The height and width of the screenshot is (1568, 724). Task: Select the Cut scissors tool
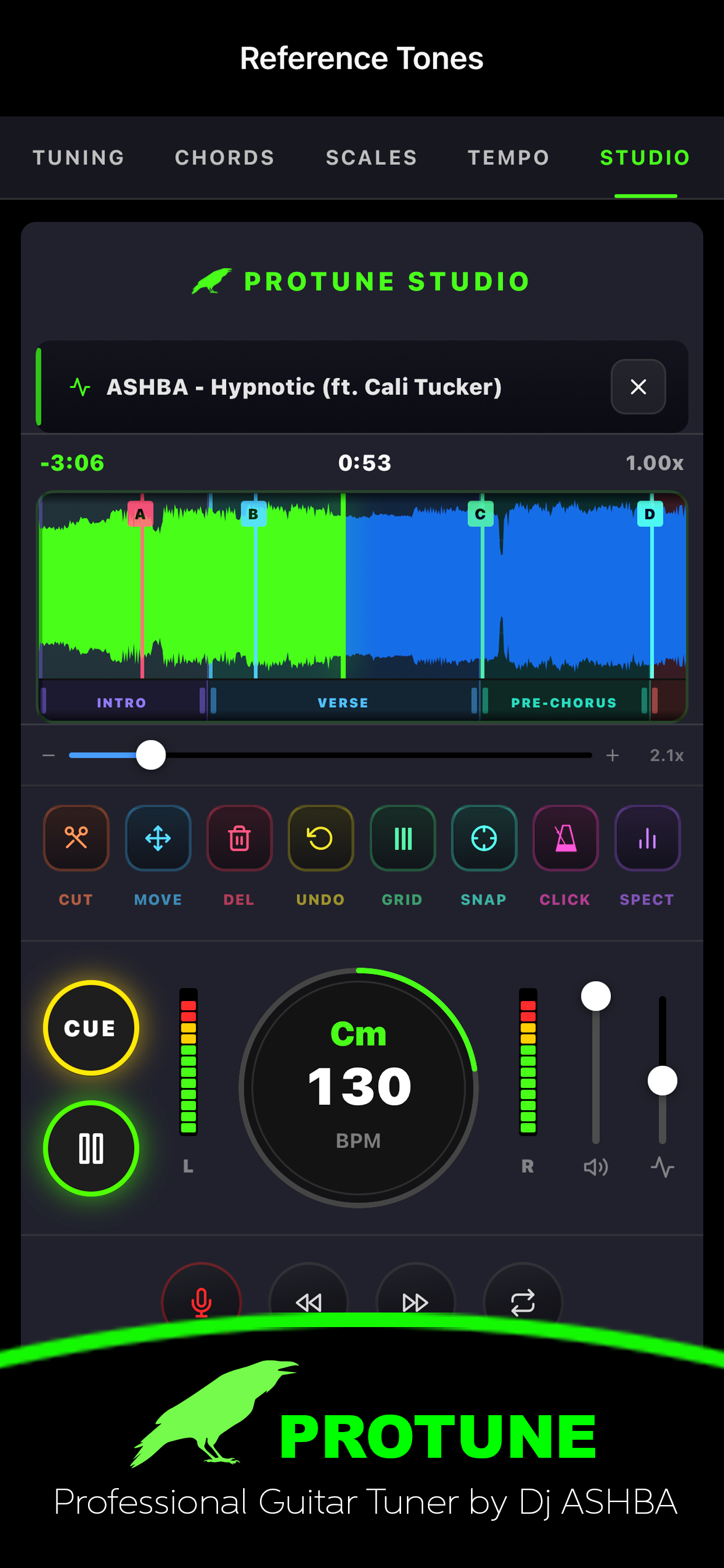click(76, 838)
